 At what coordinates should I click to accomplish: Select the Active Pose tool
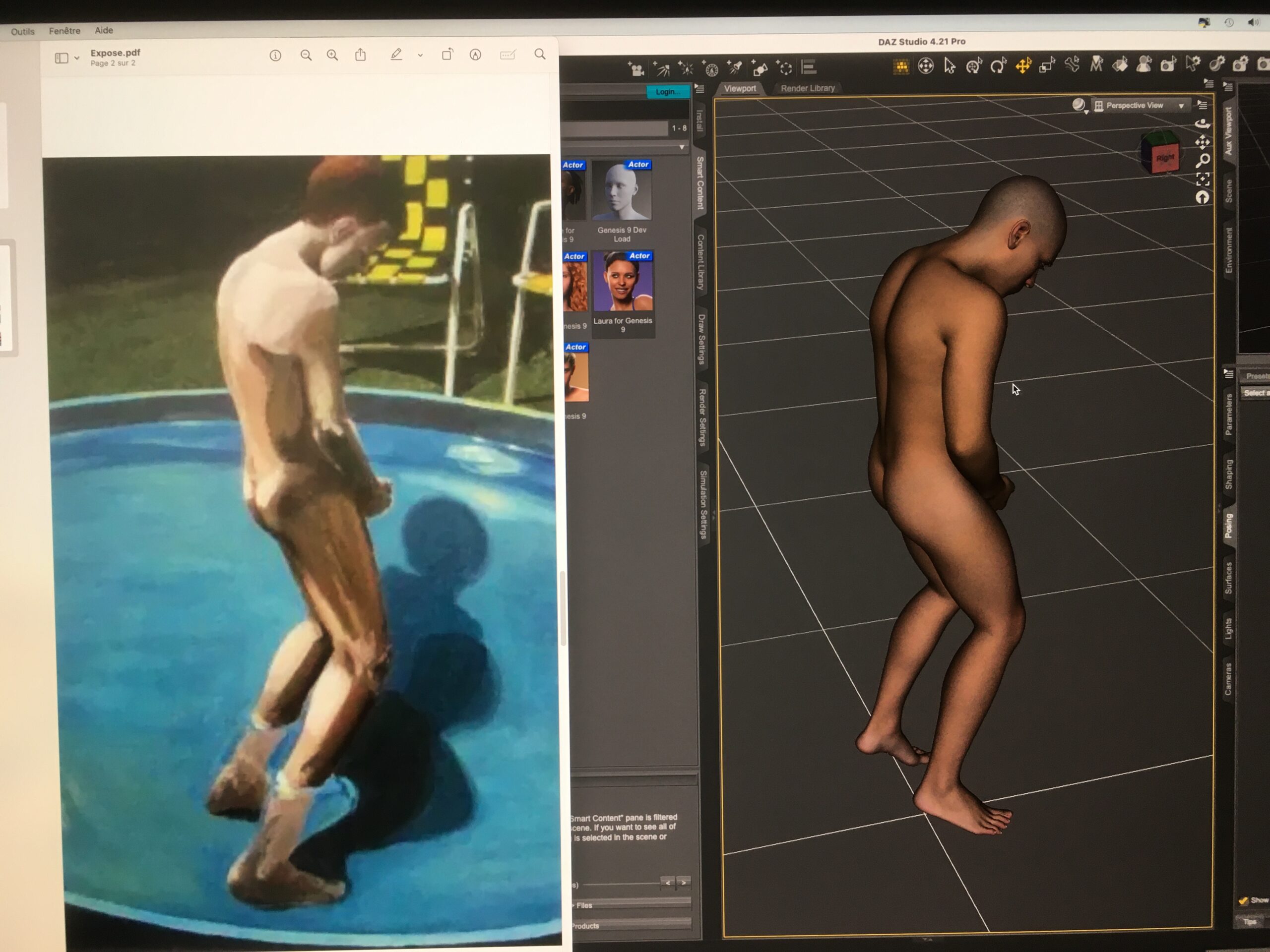[x=926, y=66]
